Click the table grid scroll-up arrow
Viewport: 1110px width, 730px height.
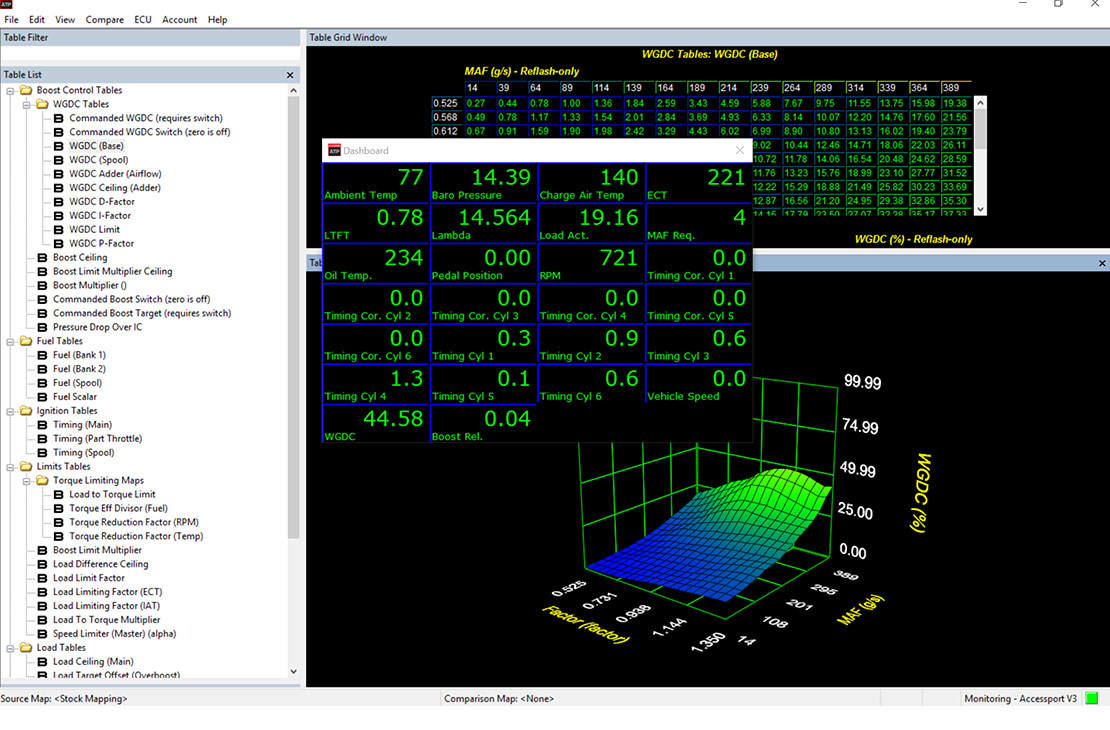980,103
